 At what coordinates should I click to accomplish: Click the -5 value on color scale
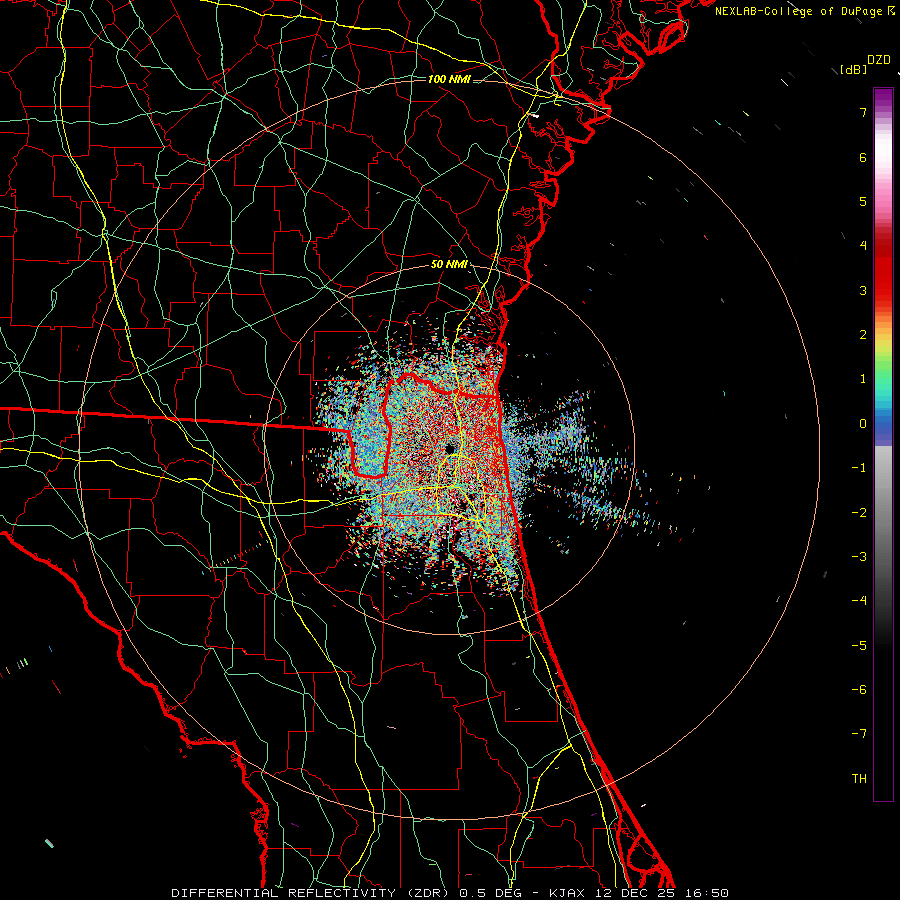click(859, 646)
